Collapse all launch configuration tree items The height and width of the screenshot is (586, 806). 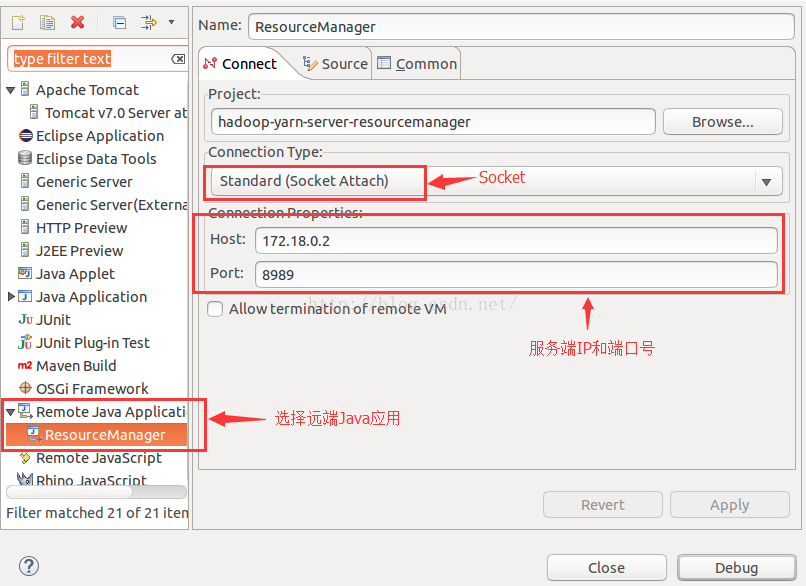(x=119, y=23)
